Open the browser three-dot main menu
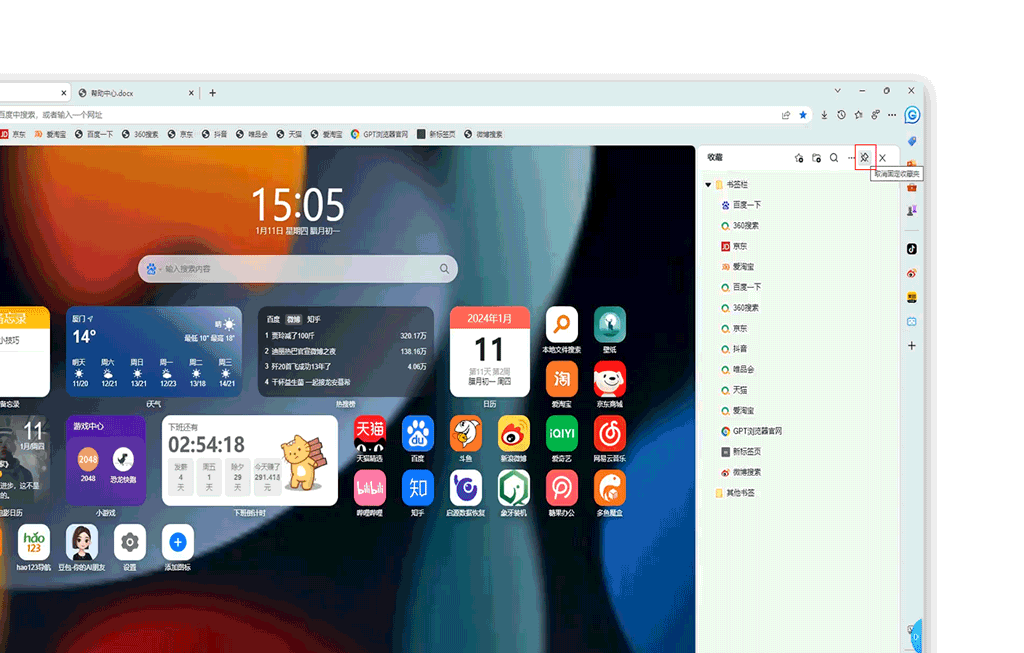This screenshot has height=653, width=1024. [x=892, y=115]
